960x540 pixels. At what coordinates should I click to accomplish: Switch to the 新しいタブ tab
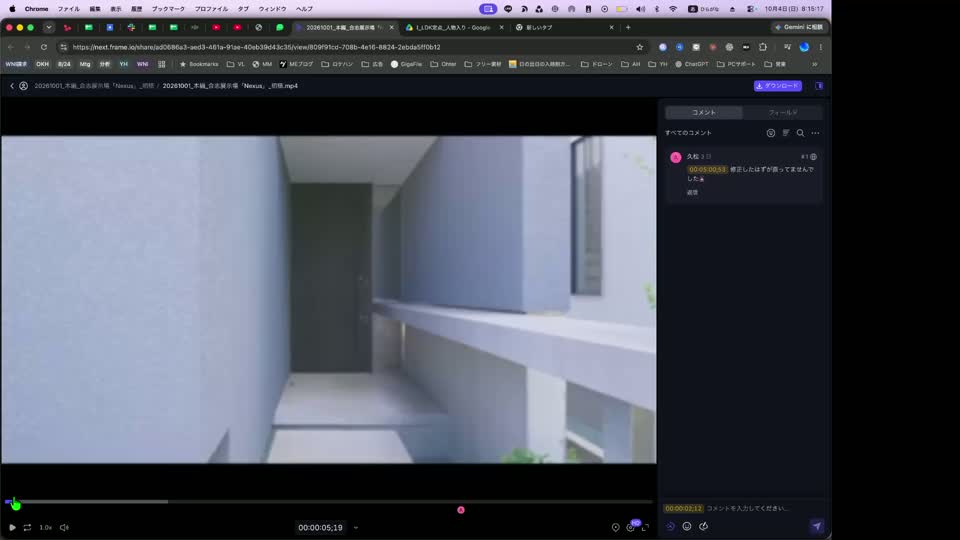tap(563, 28)
